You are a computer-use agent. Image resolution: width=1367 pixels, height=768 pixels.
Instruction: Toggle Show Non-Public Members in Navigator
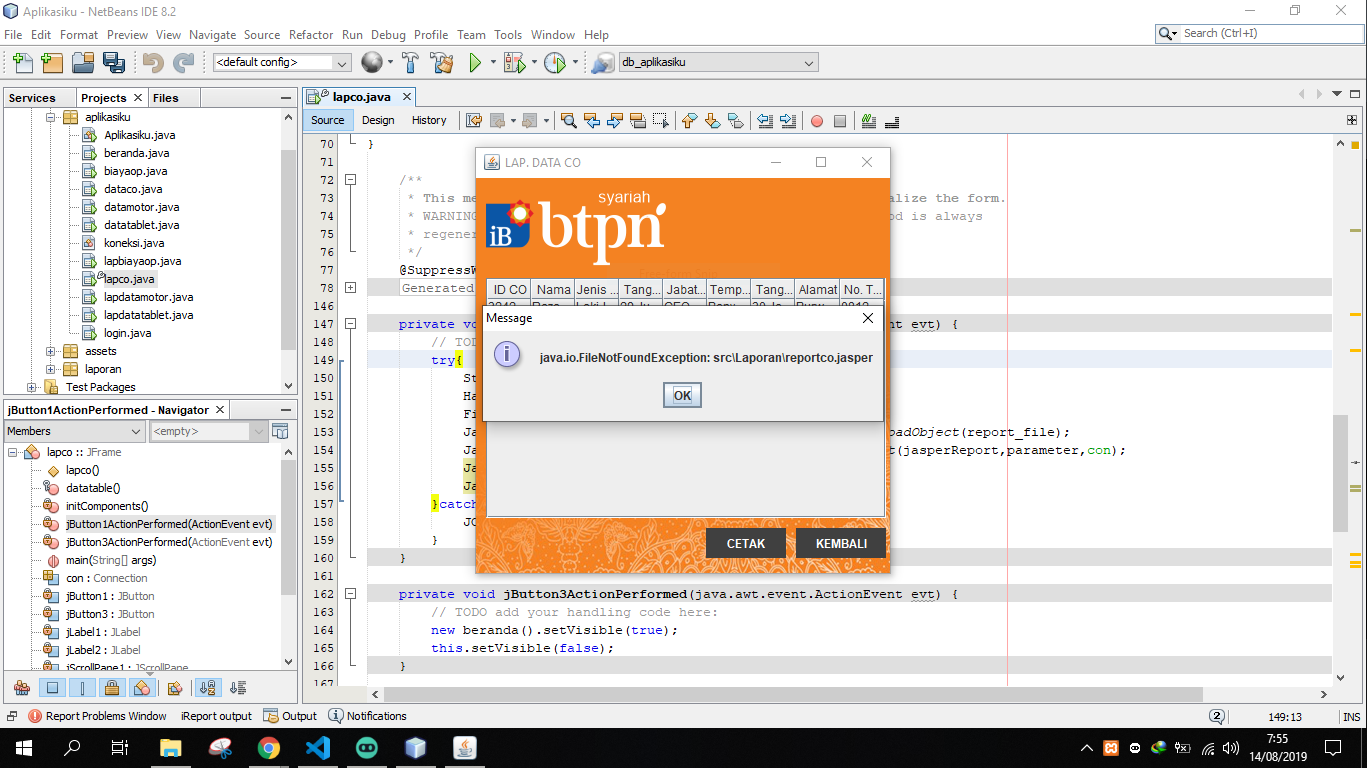point(112,688)
